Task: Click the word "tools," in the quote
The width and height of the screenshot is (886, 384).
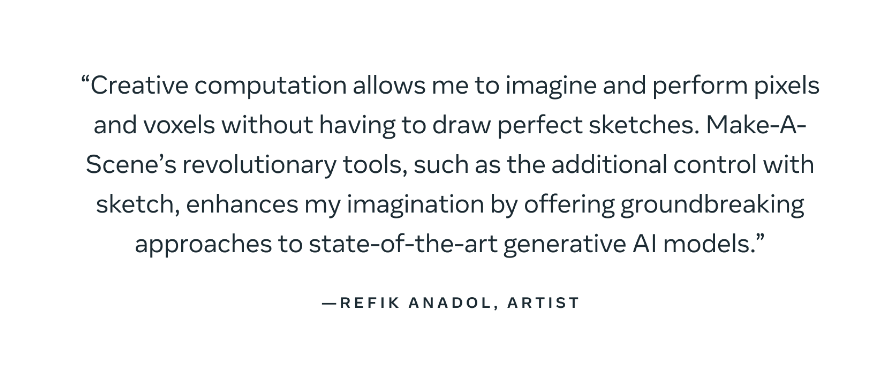Action: tap(375, 165)
